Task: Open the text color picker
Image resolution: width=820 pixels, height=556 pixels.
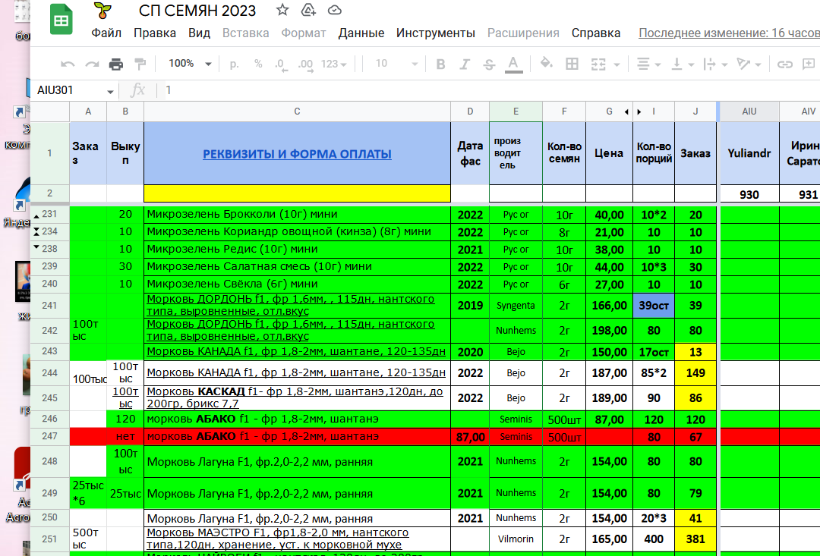Action: click(x=513, y=64)
